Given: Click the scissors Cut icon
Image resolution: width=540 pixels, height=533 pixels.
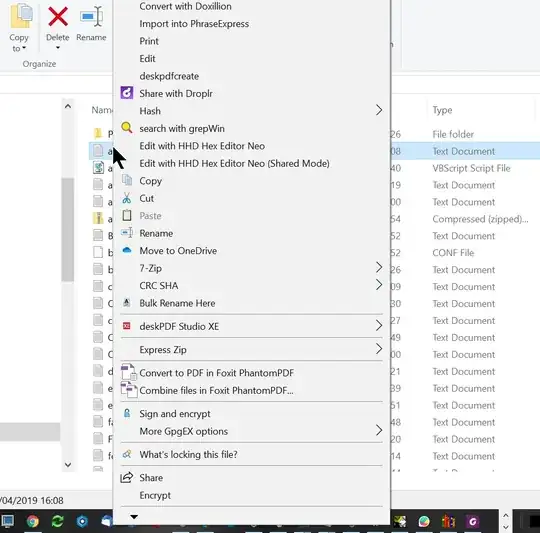Looking at the screenshot, I should 127,198.
